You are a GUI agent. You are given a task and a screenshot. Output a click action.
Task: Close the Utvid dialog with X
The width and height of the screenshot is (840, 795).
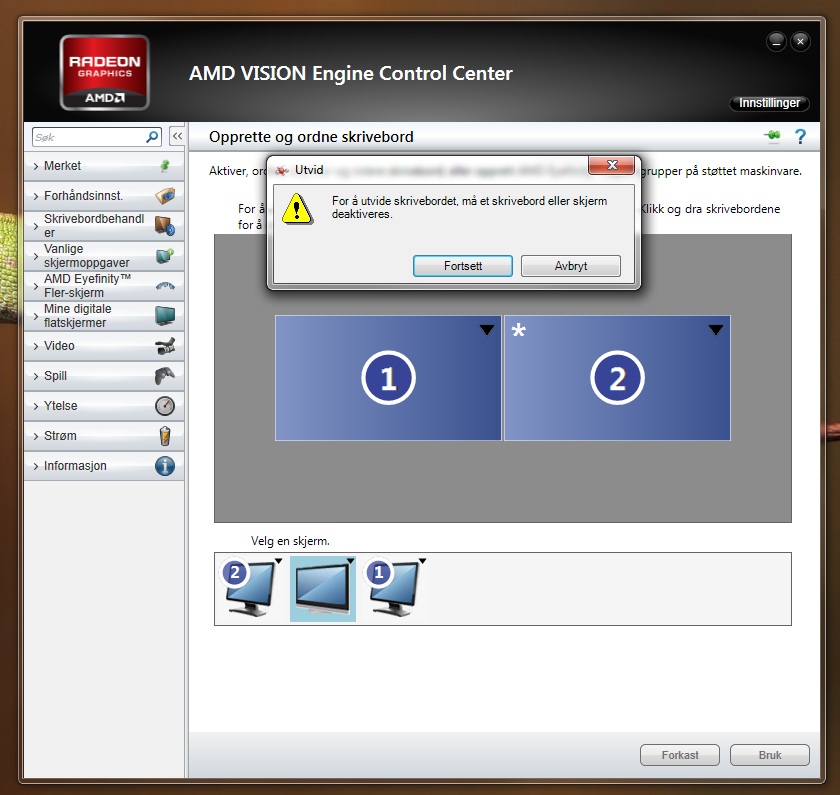tap(612, 165)
